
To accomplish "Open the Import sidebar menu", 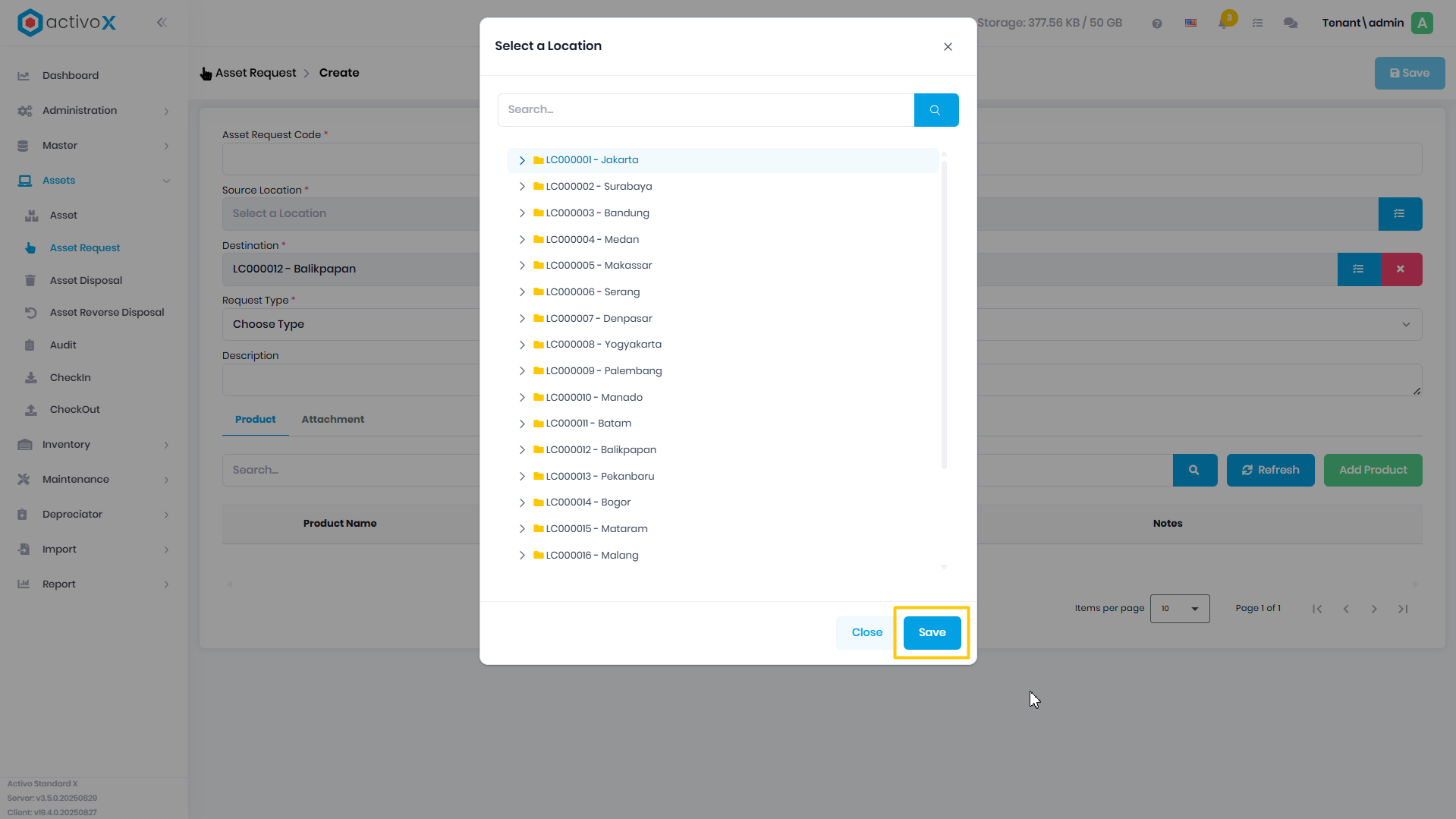I will (94, 550).
